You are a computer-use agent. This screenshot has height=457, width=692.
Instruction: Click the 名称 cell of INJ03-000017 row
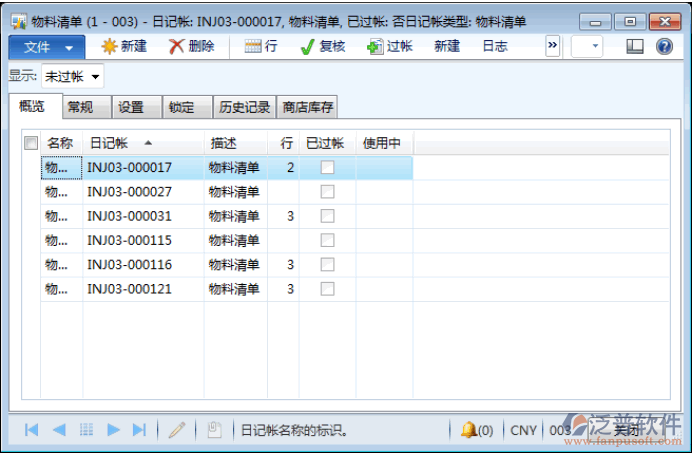click(x=61, y=168)
